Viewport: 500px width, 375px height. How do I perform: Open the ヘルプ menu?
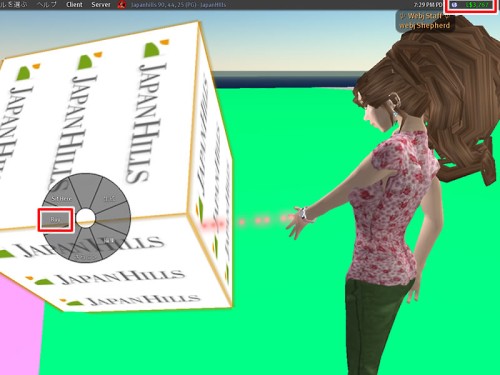point(47,5)
